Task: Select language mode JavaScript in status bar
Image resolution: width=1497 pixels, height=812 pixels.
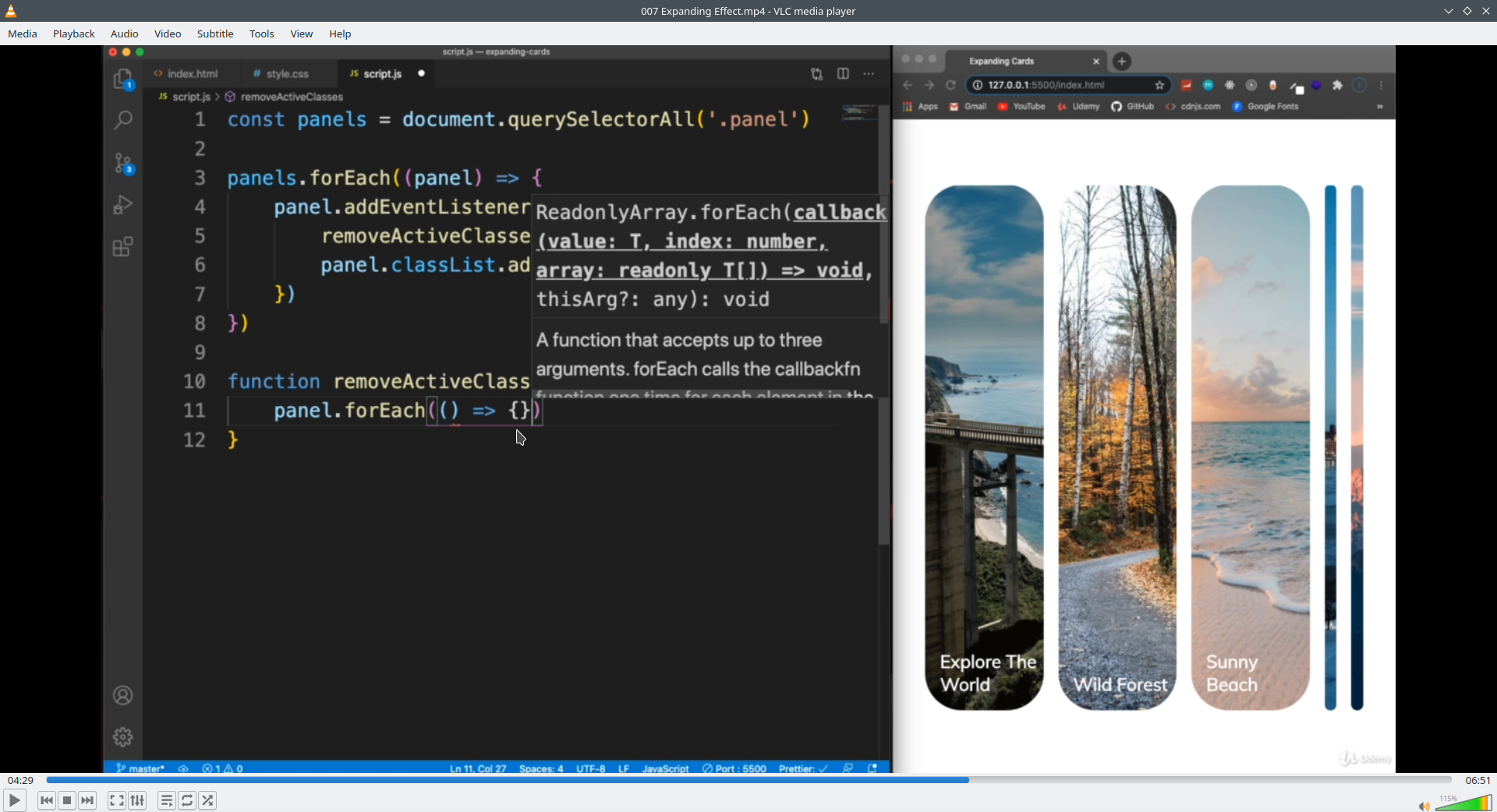Action: click(665, 768)
